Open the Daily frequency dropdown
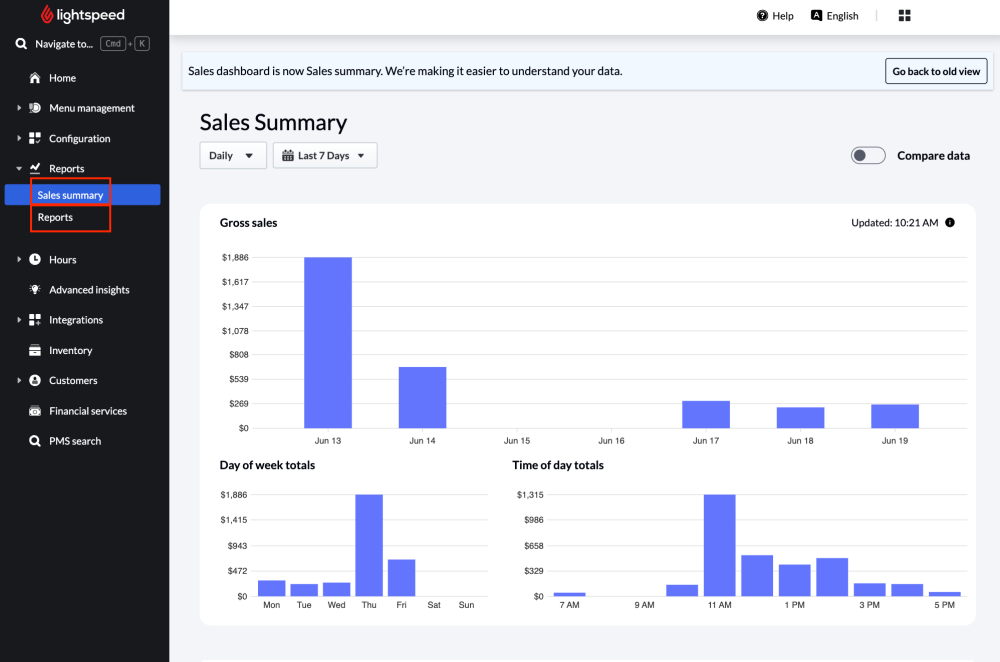 pyautogui.click(x=232, y=155)
